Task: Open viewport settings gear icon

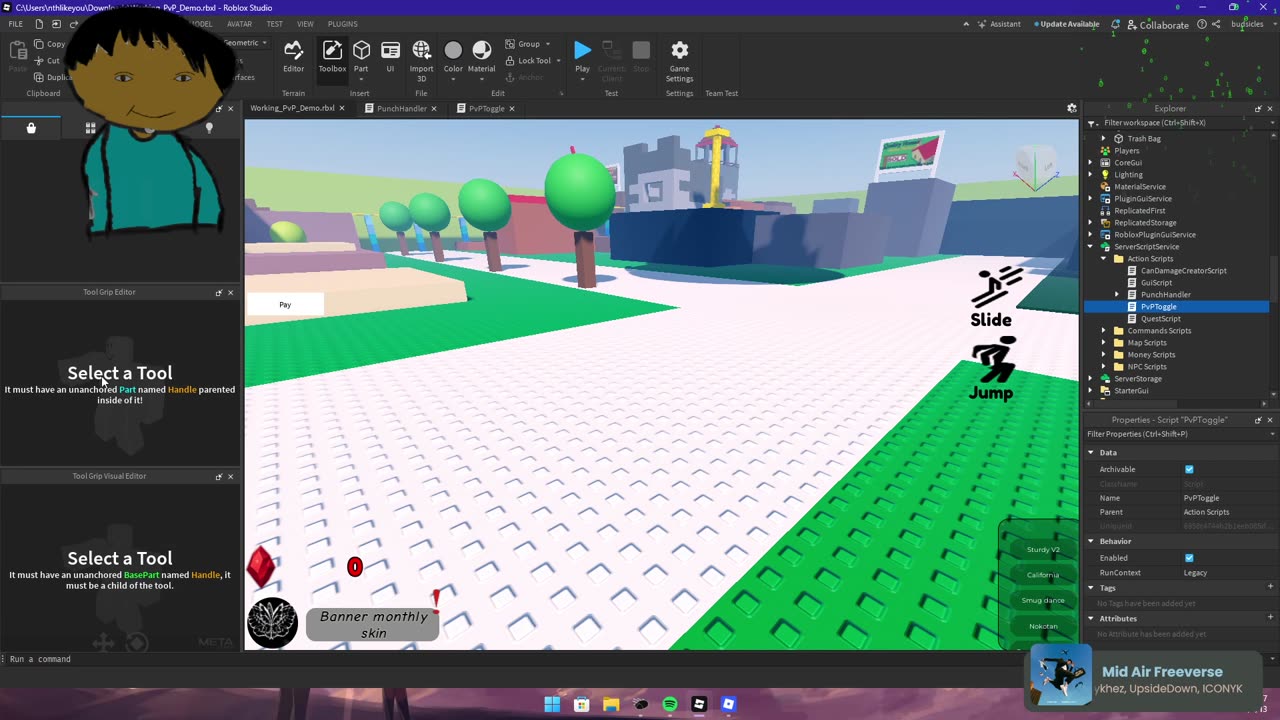Action: (x=1071, y=108)
